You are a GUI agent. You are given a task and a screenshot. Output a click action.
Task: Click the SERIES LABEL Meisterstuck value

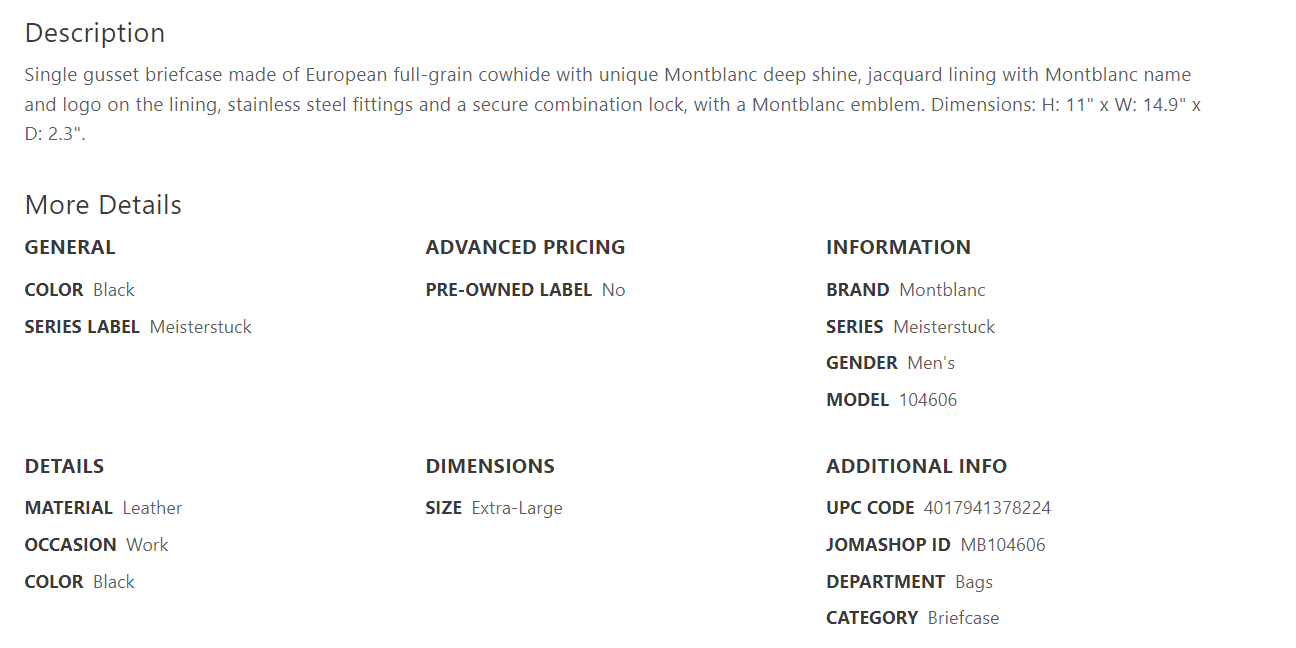[x=200, y=327]
